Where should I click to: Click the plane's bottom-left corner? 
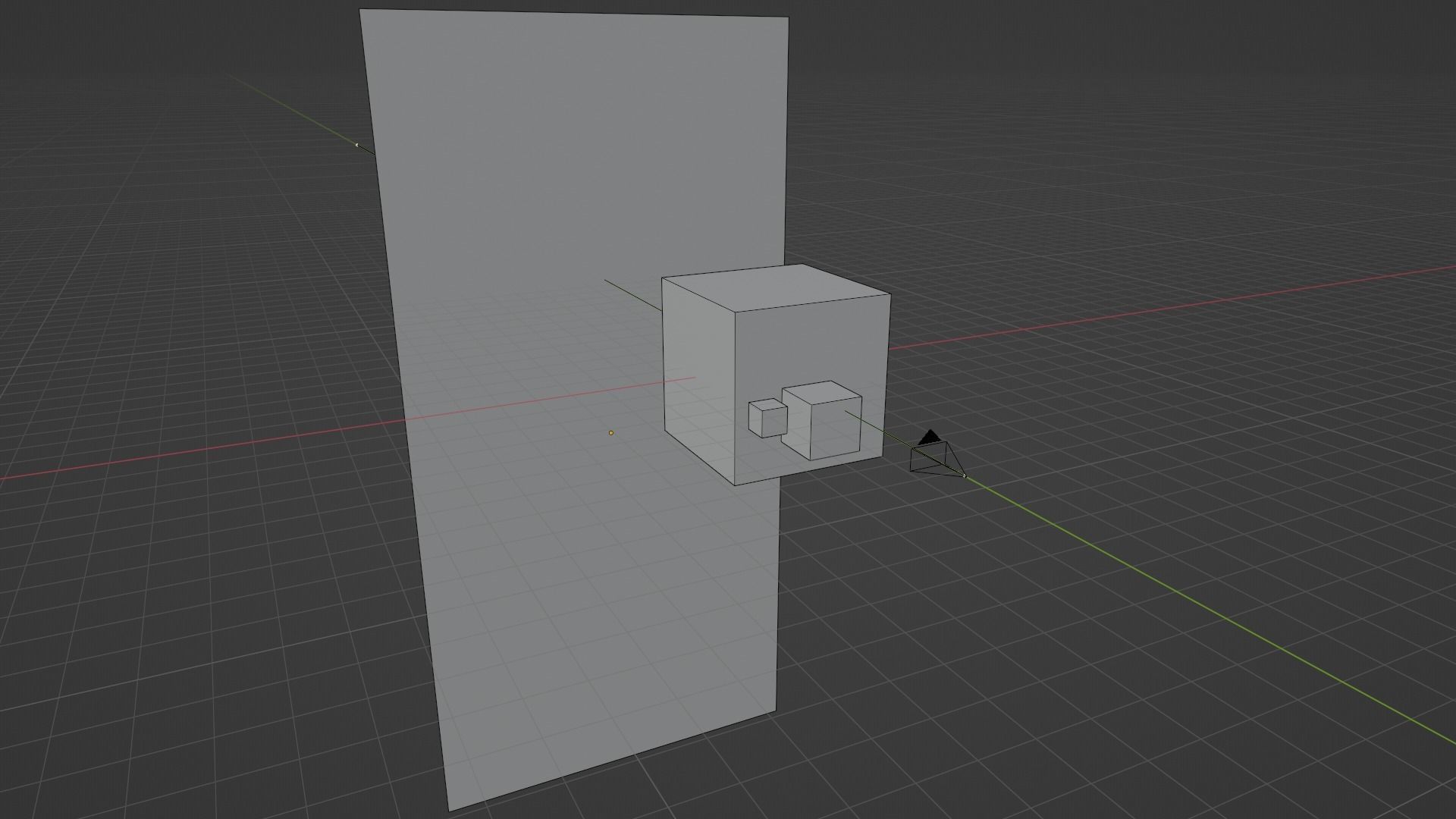449,809
